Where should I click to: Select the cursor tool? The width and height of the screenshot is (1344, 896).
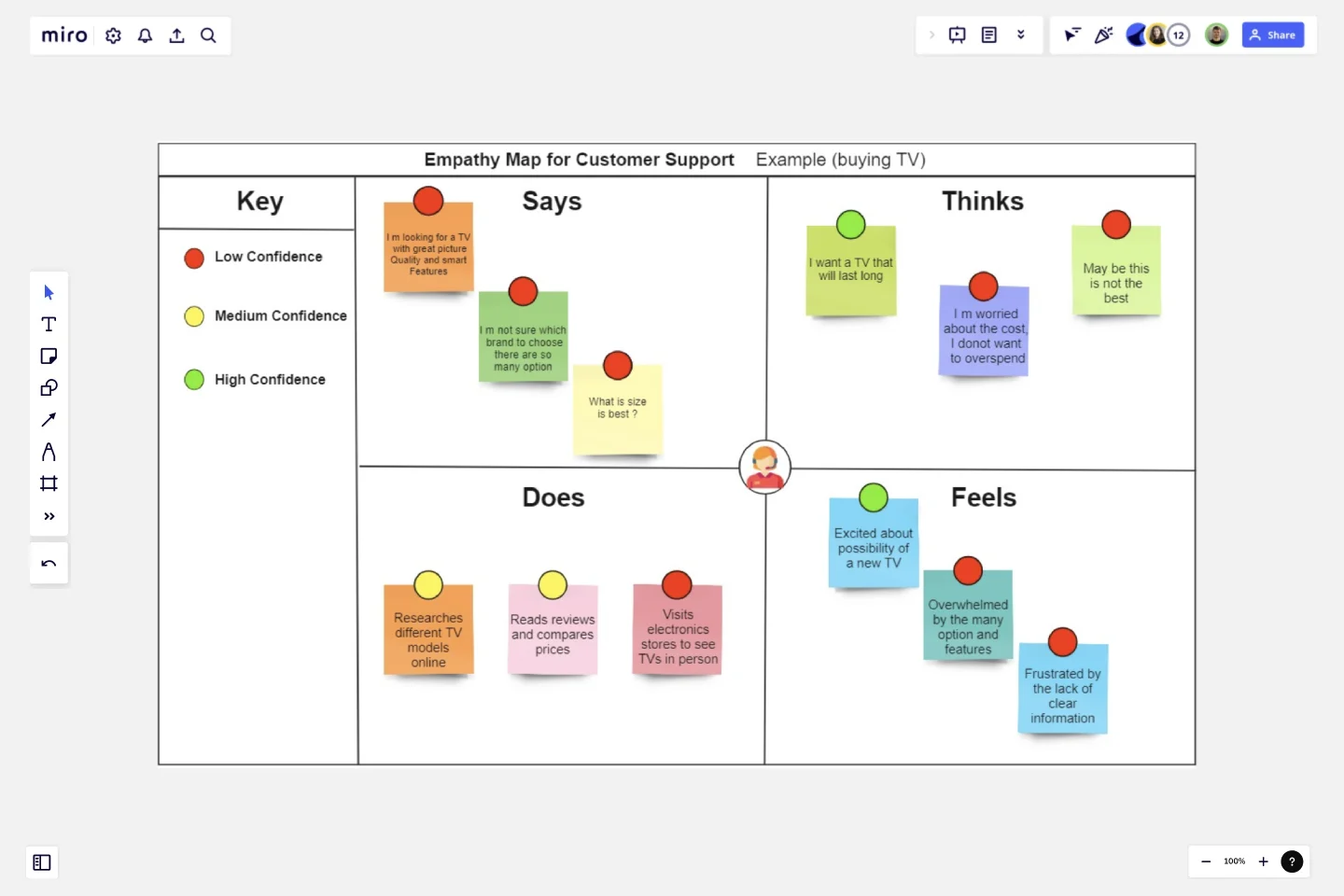pos(49,293)
